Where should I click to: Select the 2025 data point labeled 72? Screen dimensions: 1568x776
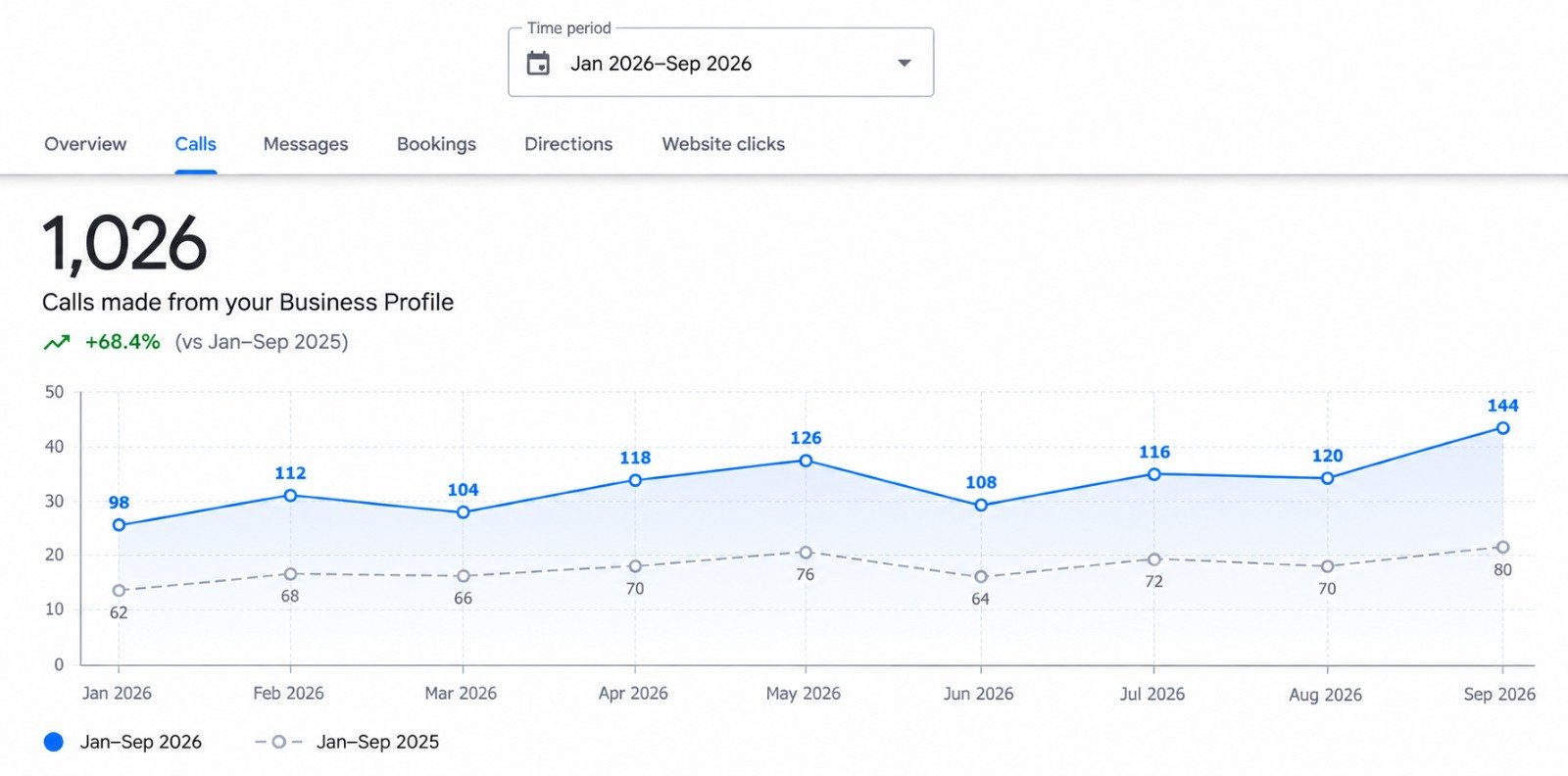(x=1154, y=559)
